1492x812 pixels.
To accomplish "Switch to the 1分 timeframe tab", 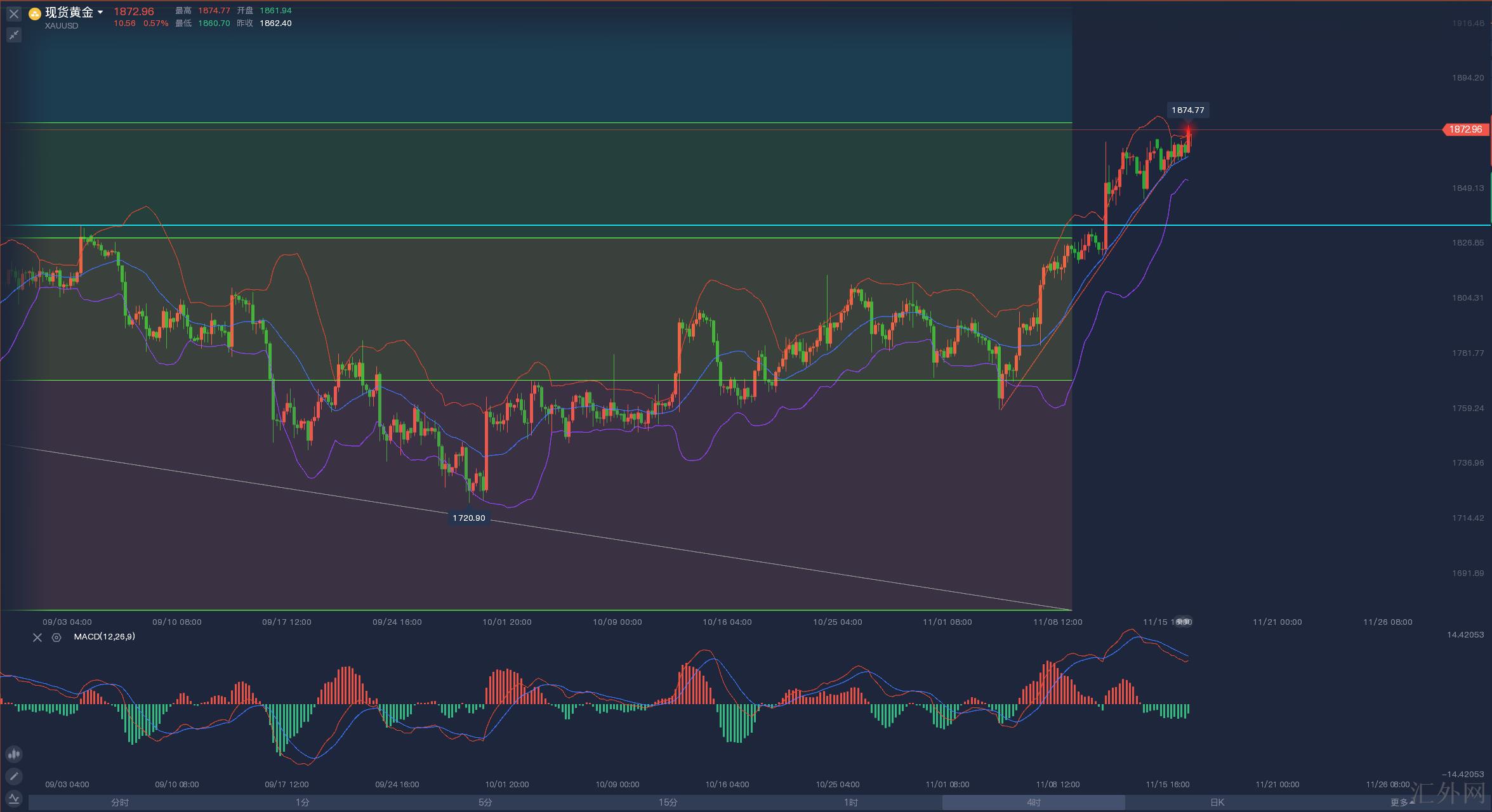I will click(x=303, y=802).
